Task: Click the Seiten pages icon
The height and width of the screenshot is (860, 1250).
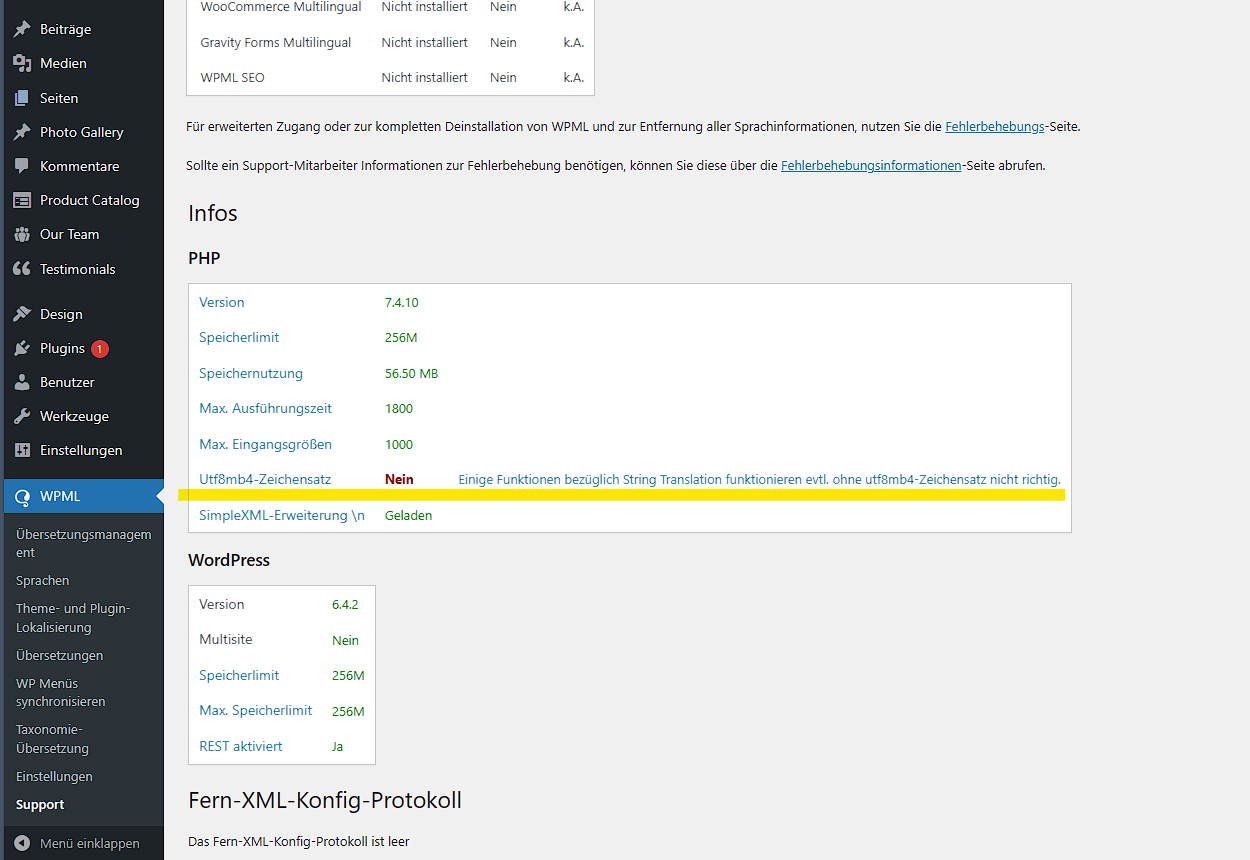Action: (22, 98)
